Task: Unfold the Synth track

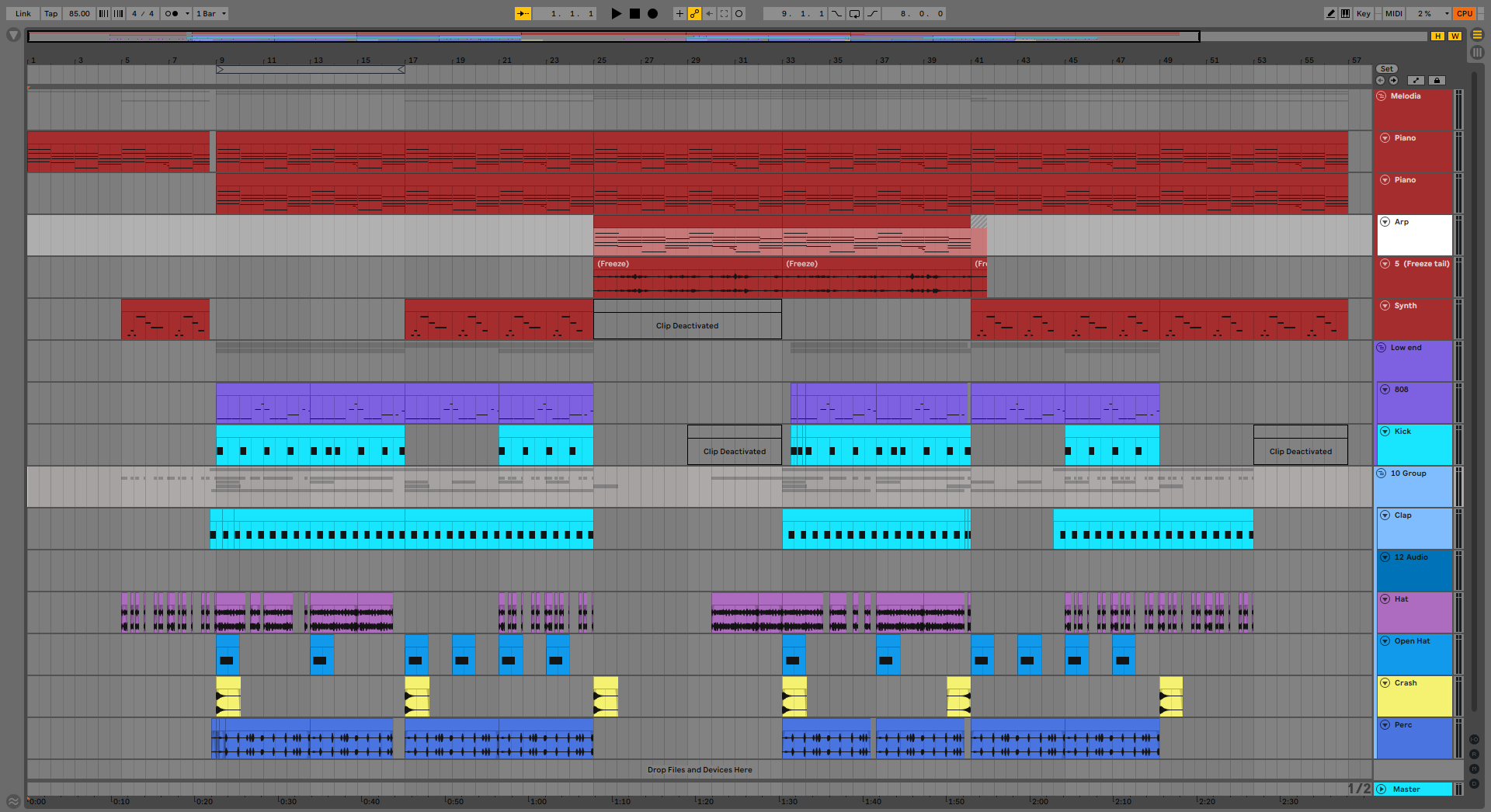Action: point(1385,306)
